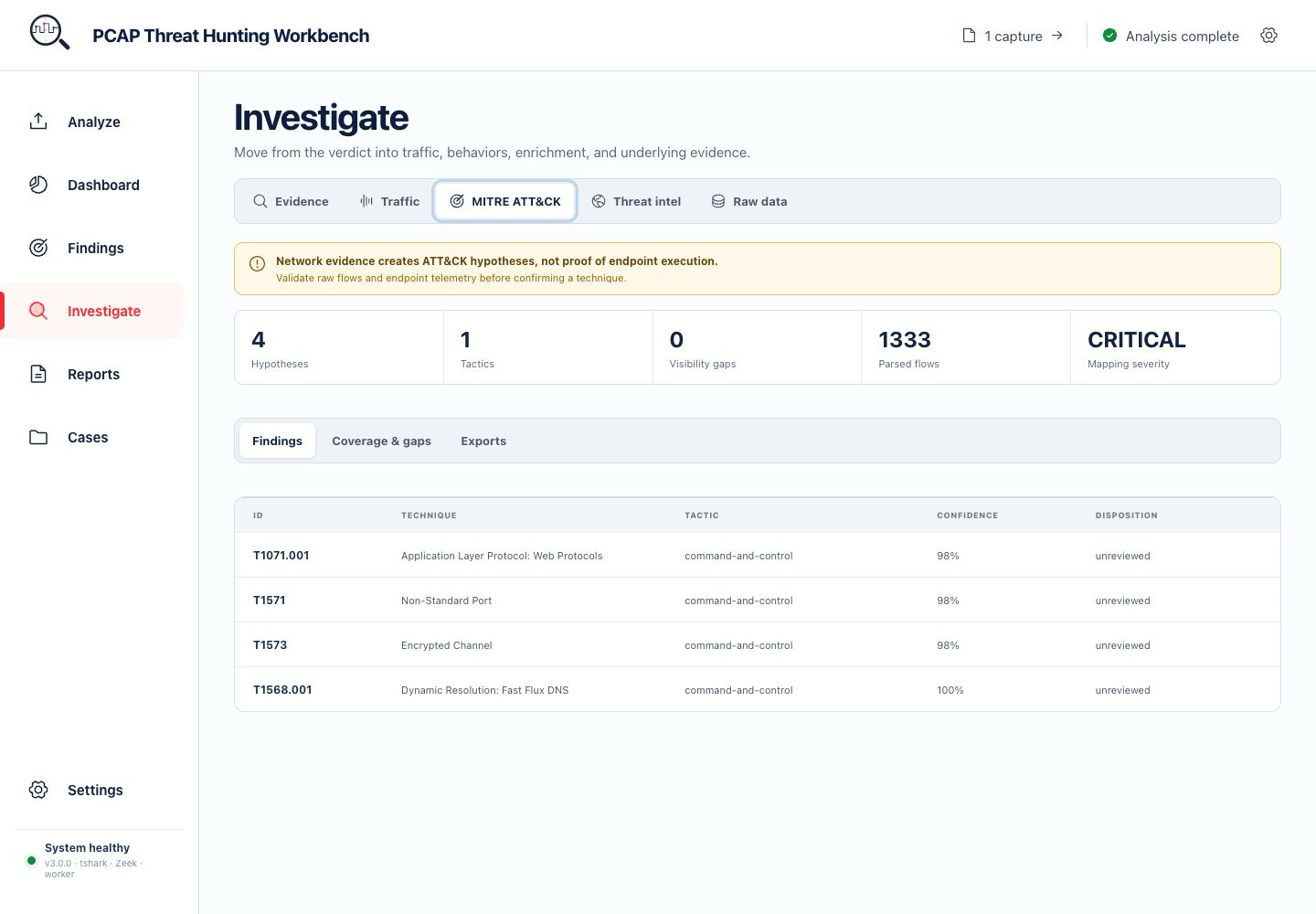The height and width of the screenshot is (914, 1316).
Task: Click the Threat intel globe icon
Action: pos(599,201)
